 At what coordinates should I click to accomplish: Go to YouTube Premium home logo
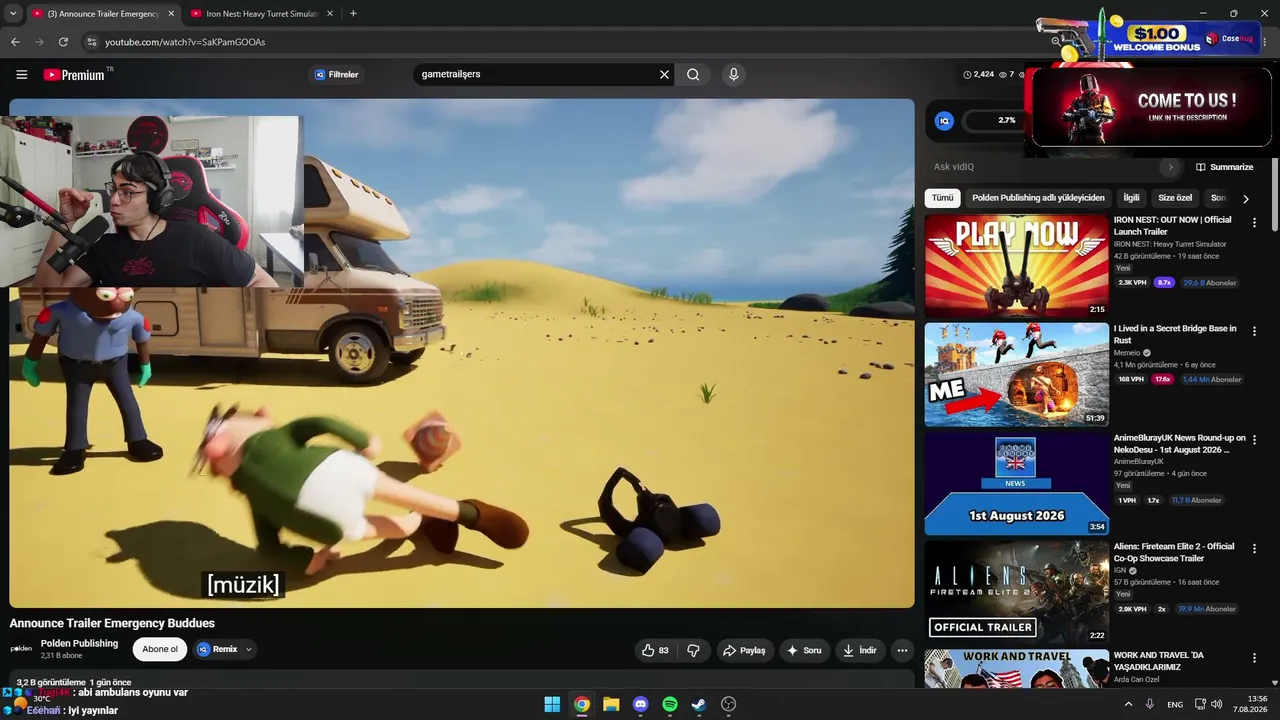pyautogui.click(x=74, y=74)
